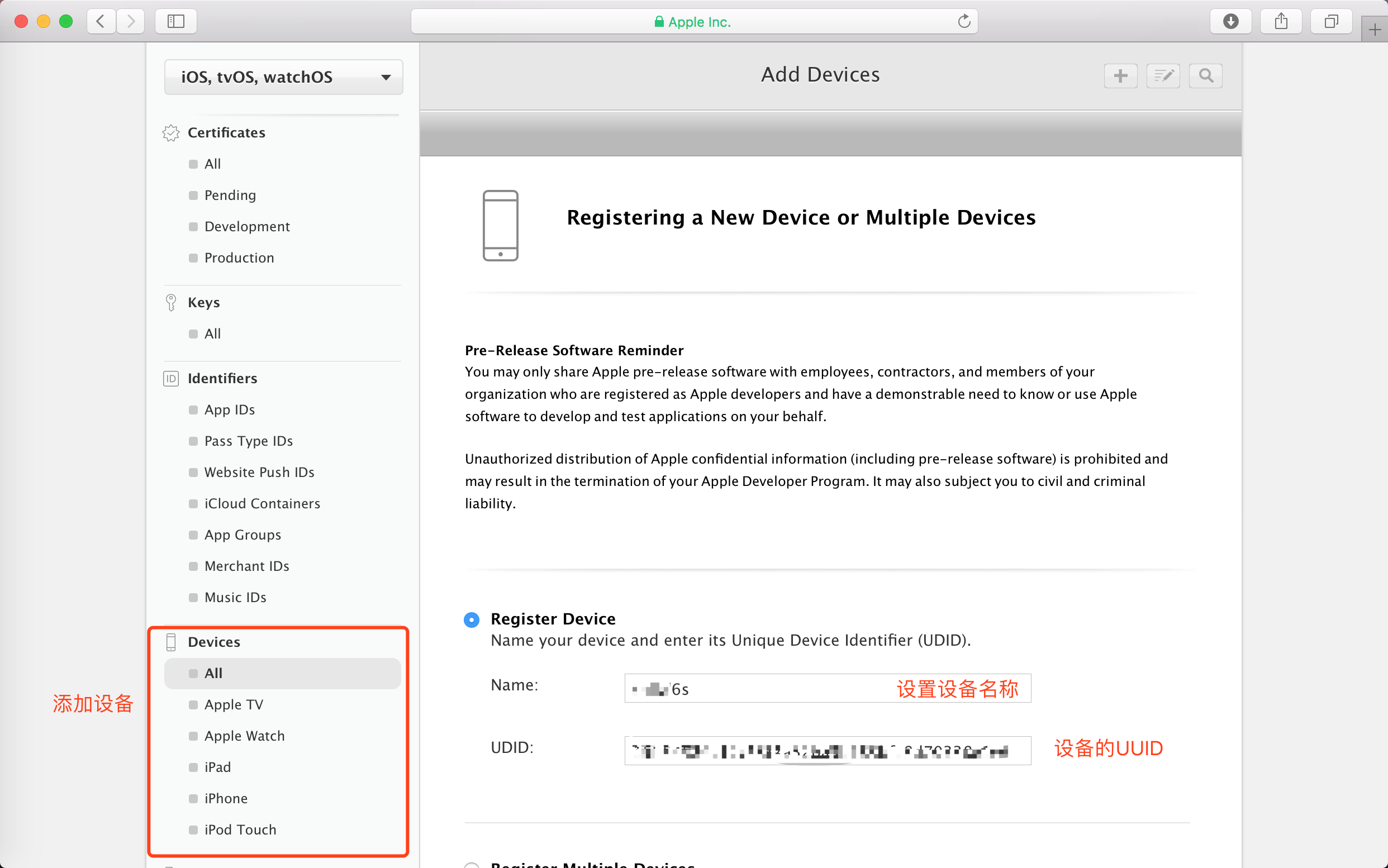Image resolution: width=1388 pixels, height=868 pixels.
Task: Click the Devices section heading
Action: click(x=214, y=642)
